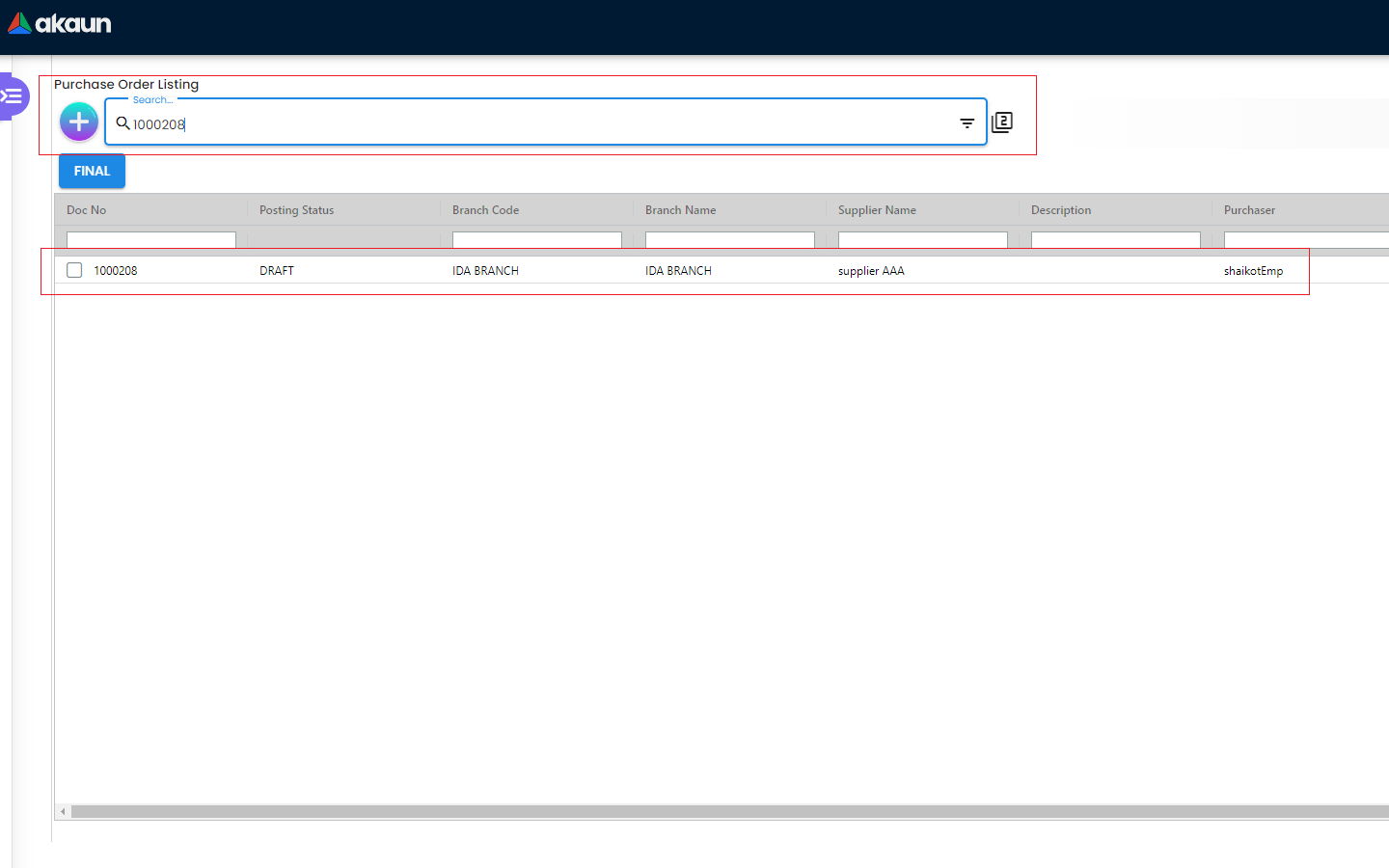Open the sidebar menu toggle icon
Viewport: 1389px width, 868px height.
pyautogui.click(x=13, y=96)
